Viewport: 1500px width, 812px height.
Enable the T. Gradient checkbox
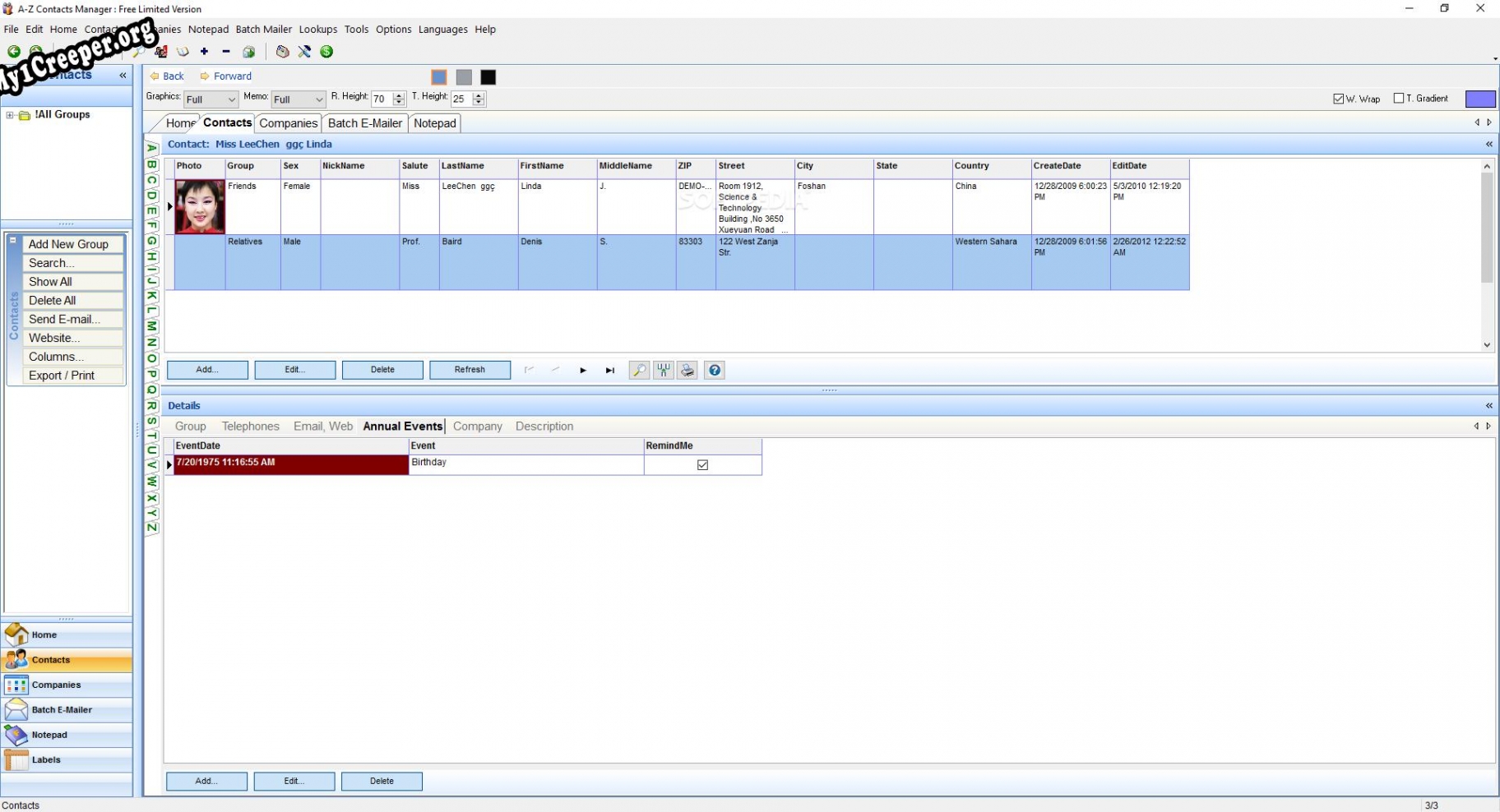pos(1399,99)
